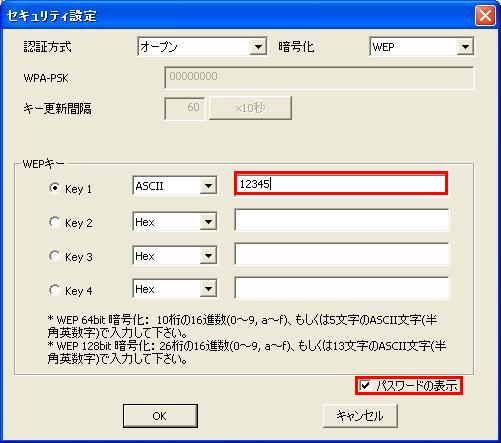Uncheck the パスワードの表示 checkbox
Screen dimensions: 501x443
(x=365, y=386)
